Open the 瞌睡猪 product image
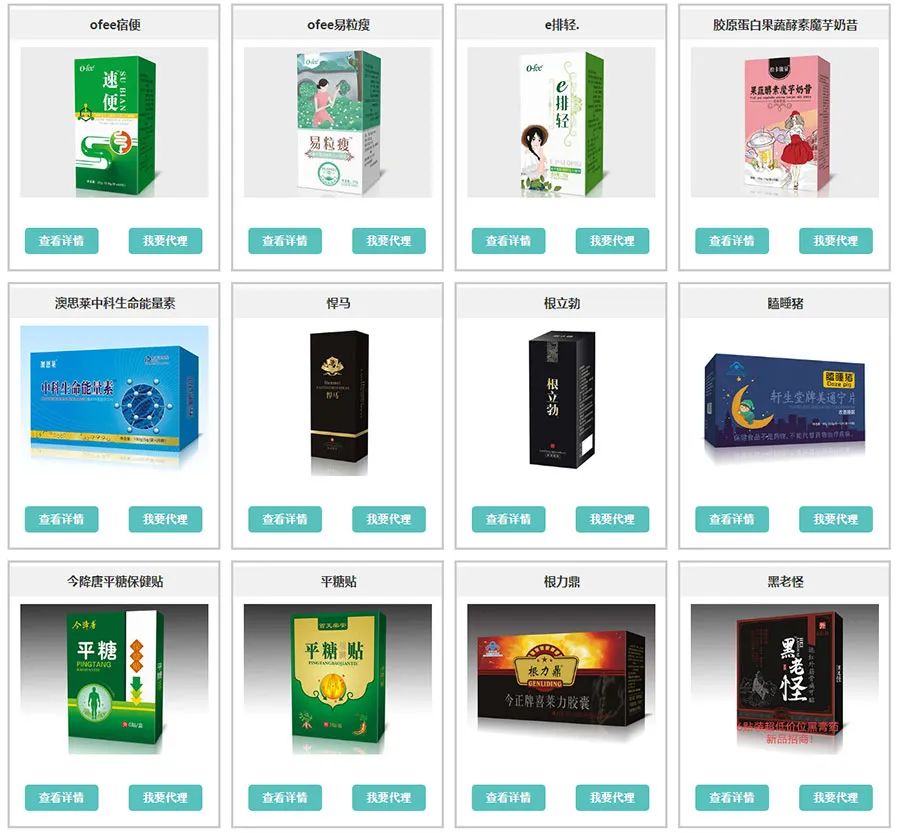This screenshot has width=900, height=833. pyautogui.click(x=785, y=401)
